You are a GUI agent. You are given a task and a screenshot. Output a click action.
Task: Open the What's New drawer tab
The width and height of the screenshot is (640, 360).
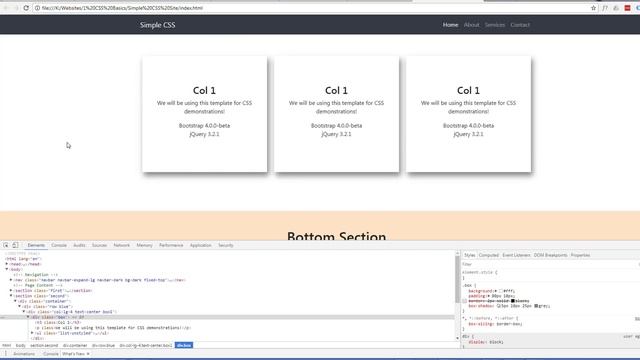tap(74, 354)
